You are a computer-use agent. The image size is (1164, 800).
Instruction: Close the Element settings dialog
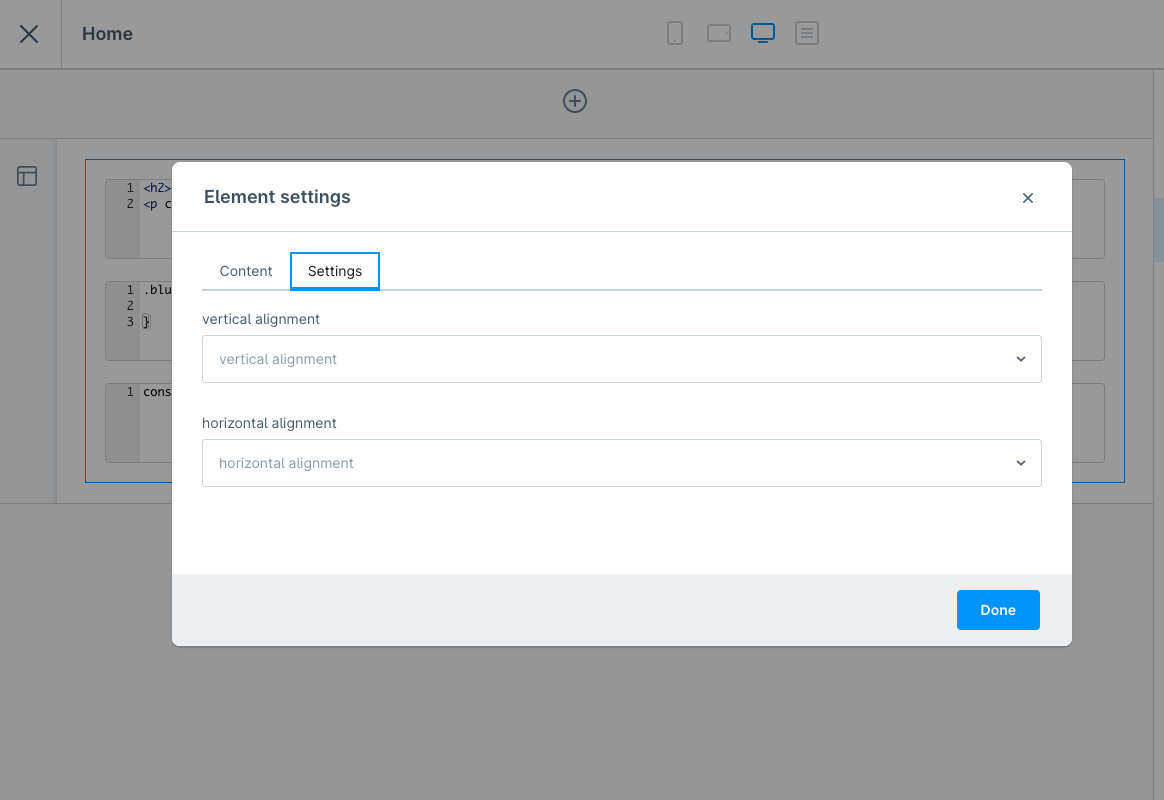[1027, 198]
